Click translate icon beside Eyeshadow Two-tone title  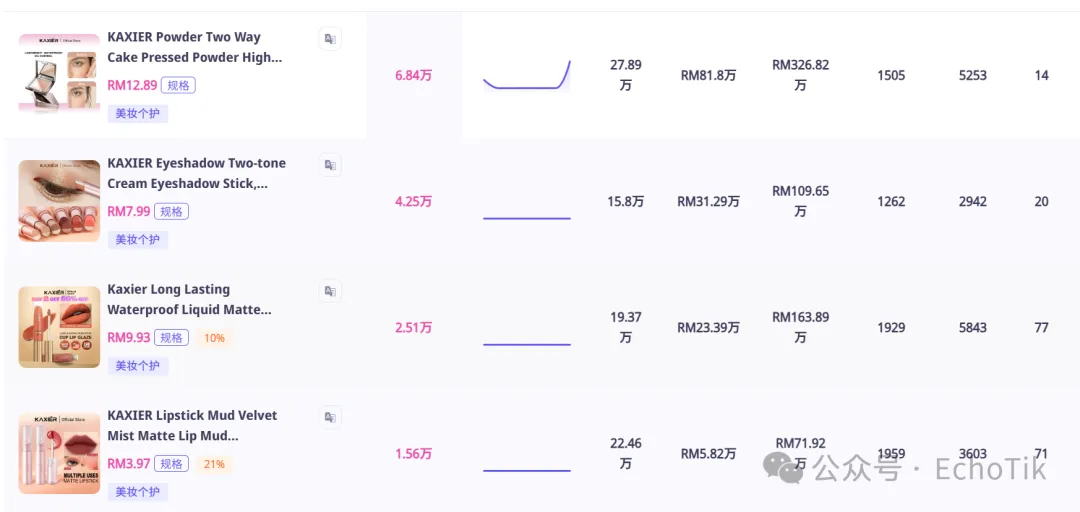[329, 165]
